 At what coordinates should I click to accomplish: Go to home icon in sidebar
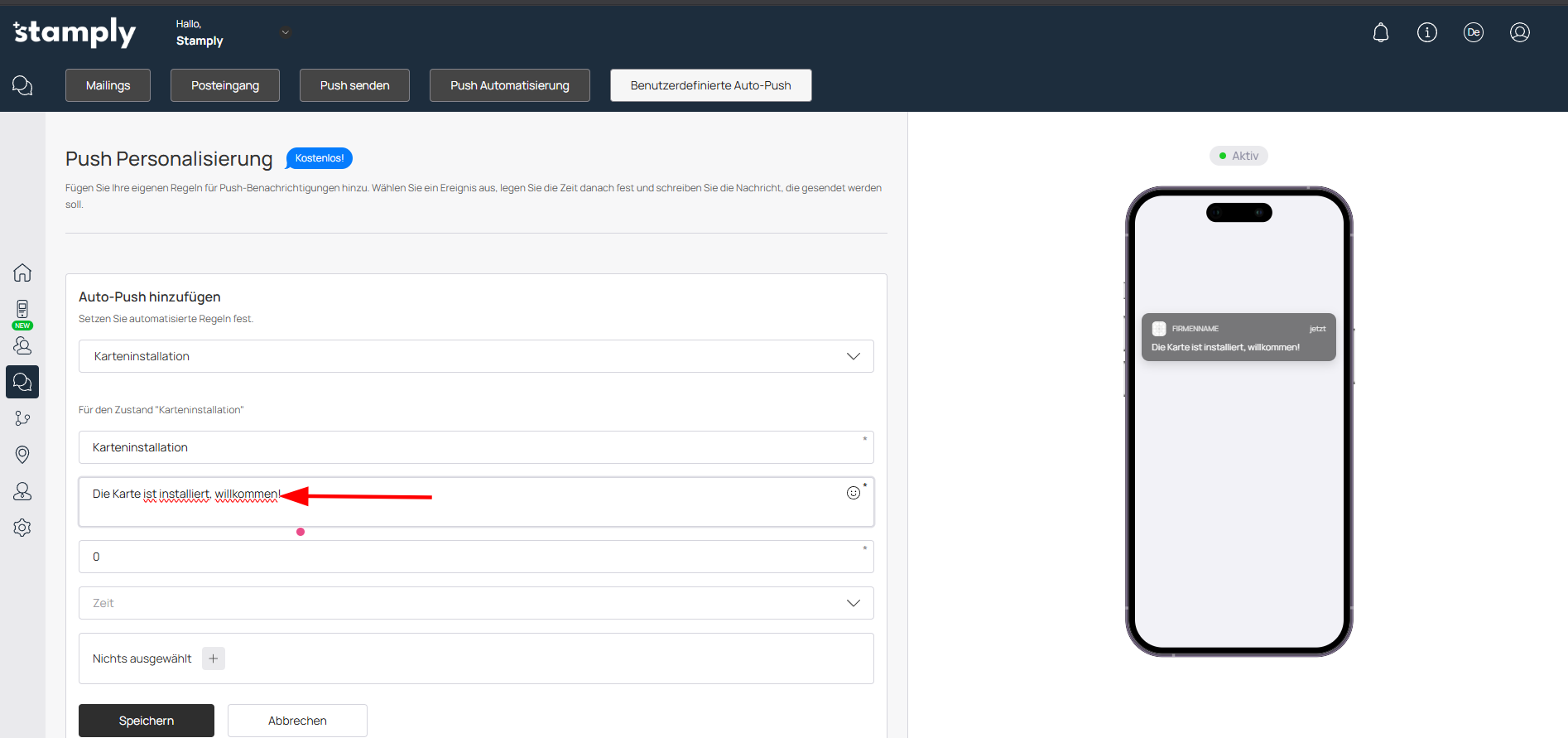pos(22,273)
